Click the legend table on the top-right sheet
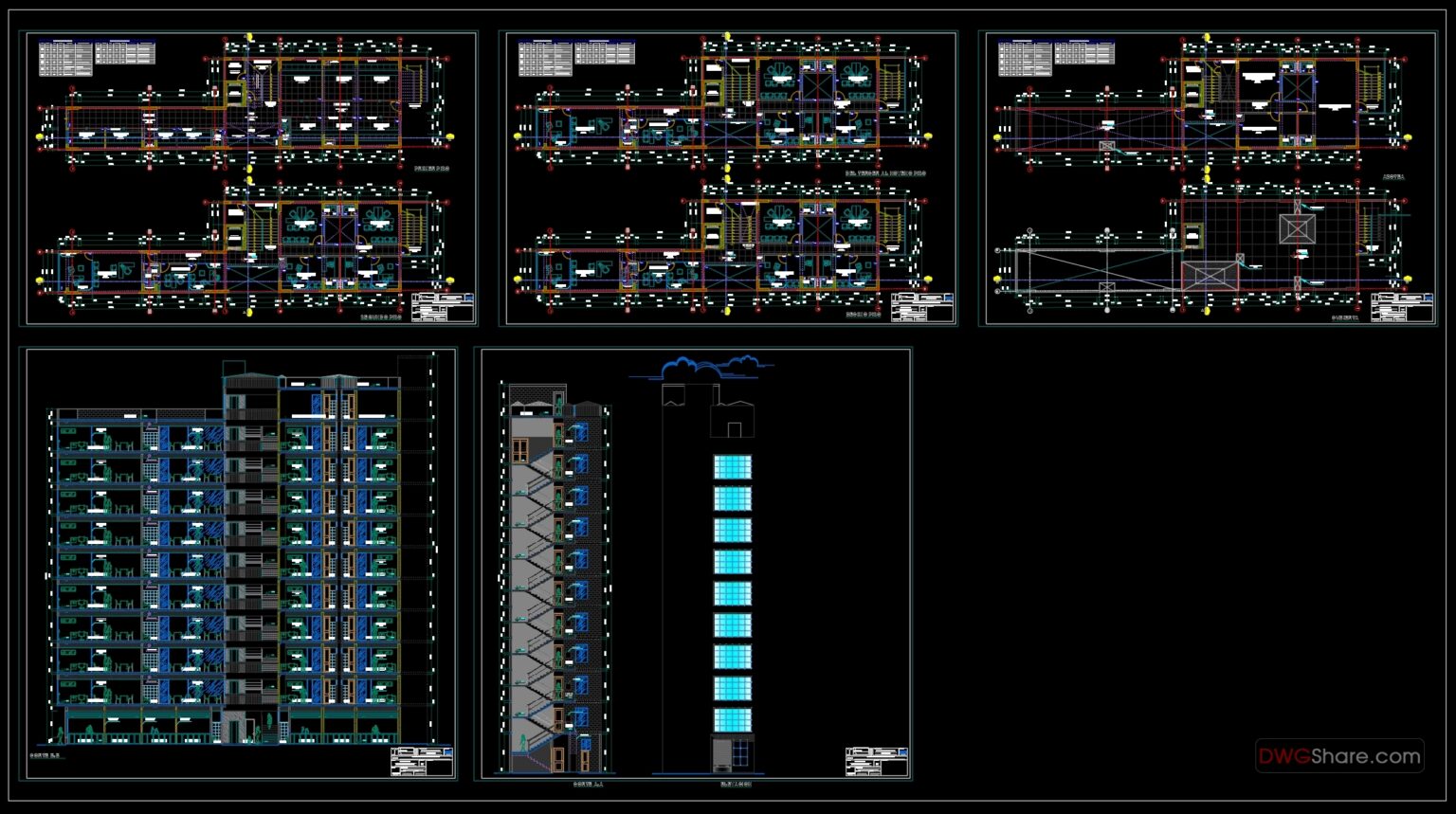The height and width of the screenshot is (814, 1456). pos(1056,58)
